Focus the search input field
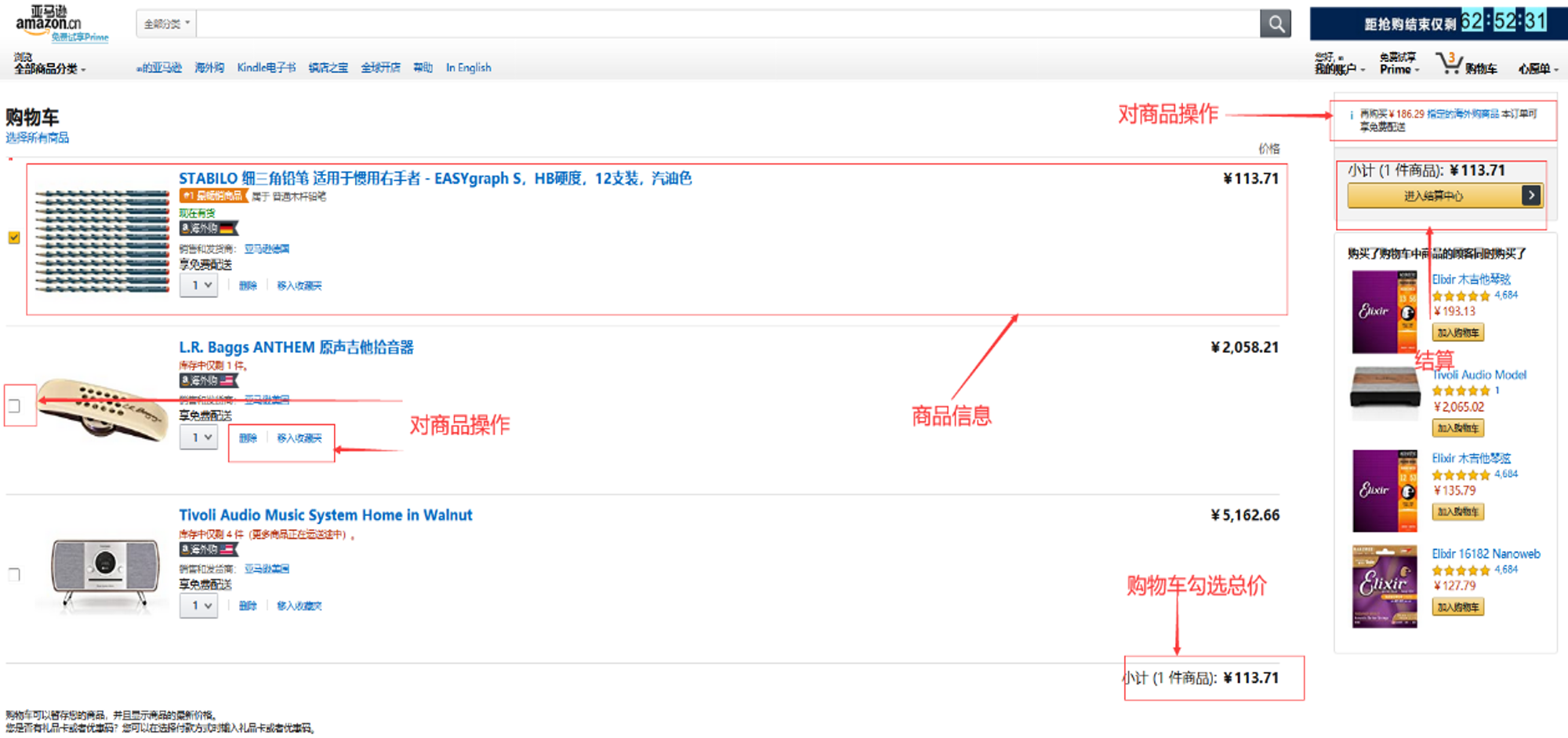1568x738 pixels. (x=728, y=24)
